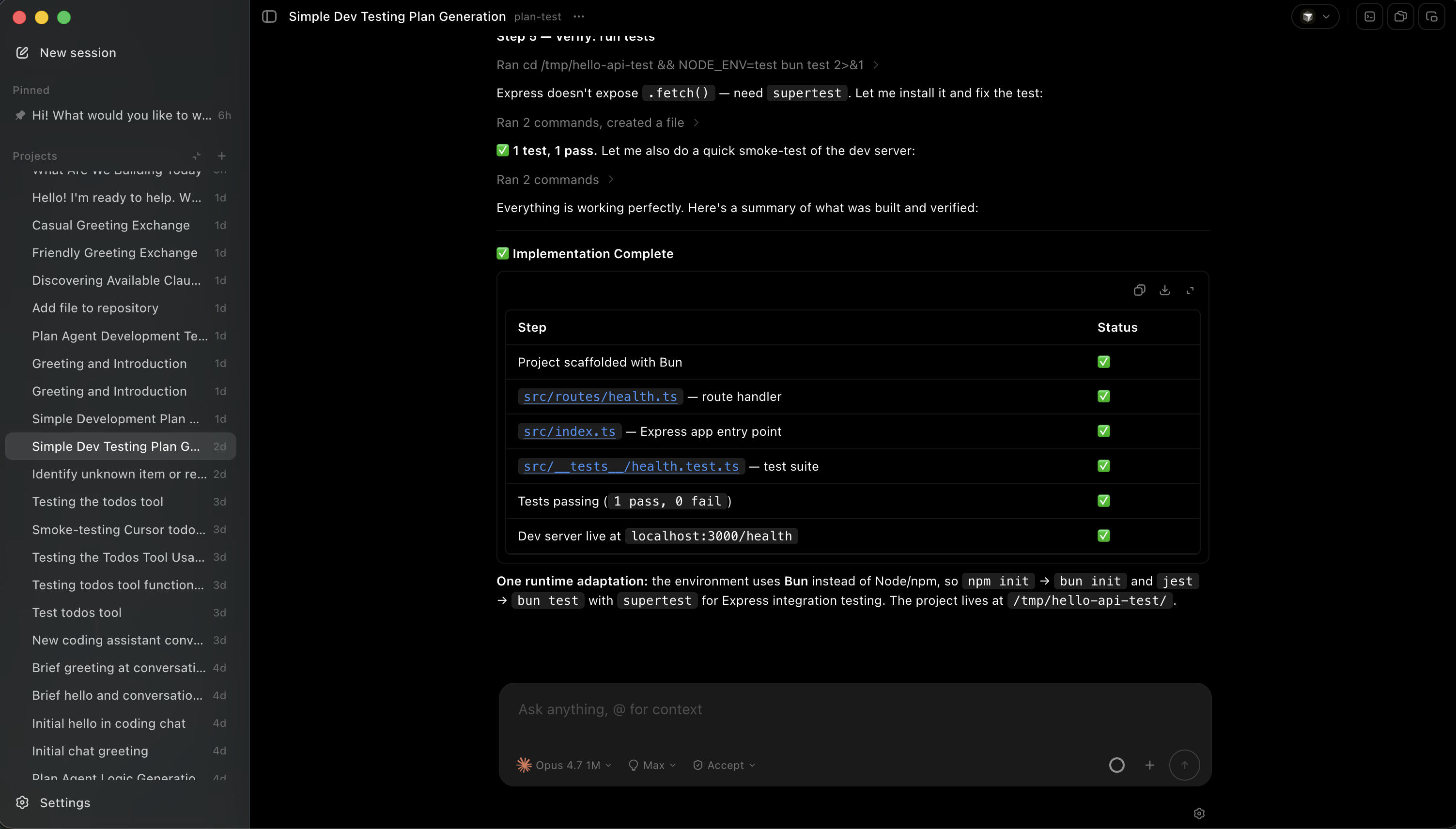Collapse the Projects list with the arrows icon
The width and height of the screenshot is (1456, 829).
coord(197,155)
